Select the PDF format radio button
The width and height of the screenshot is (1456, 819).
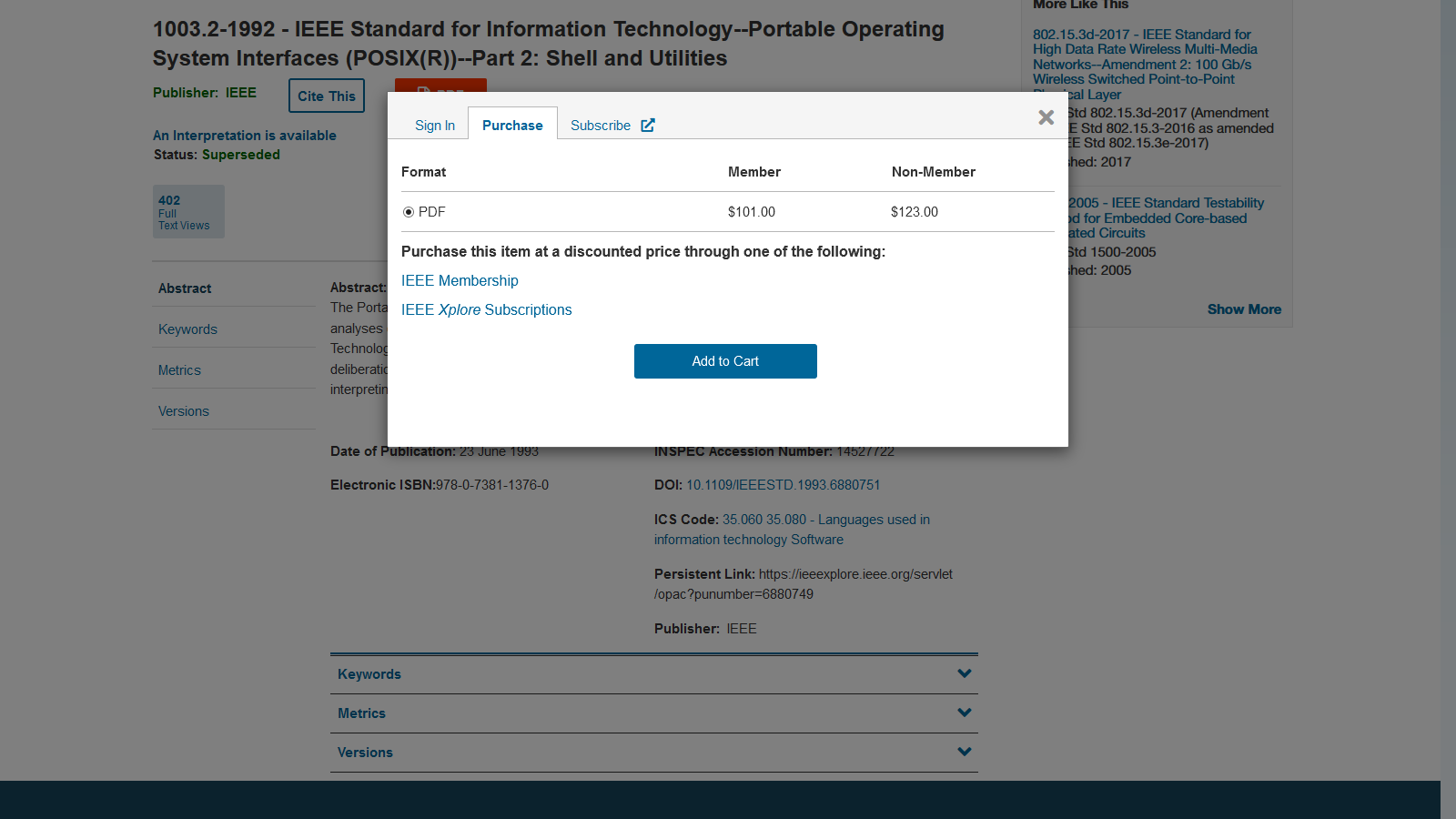click(409, 212)
